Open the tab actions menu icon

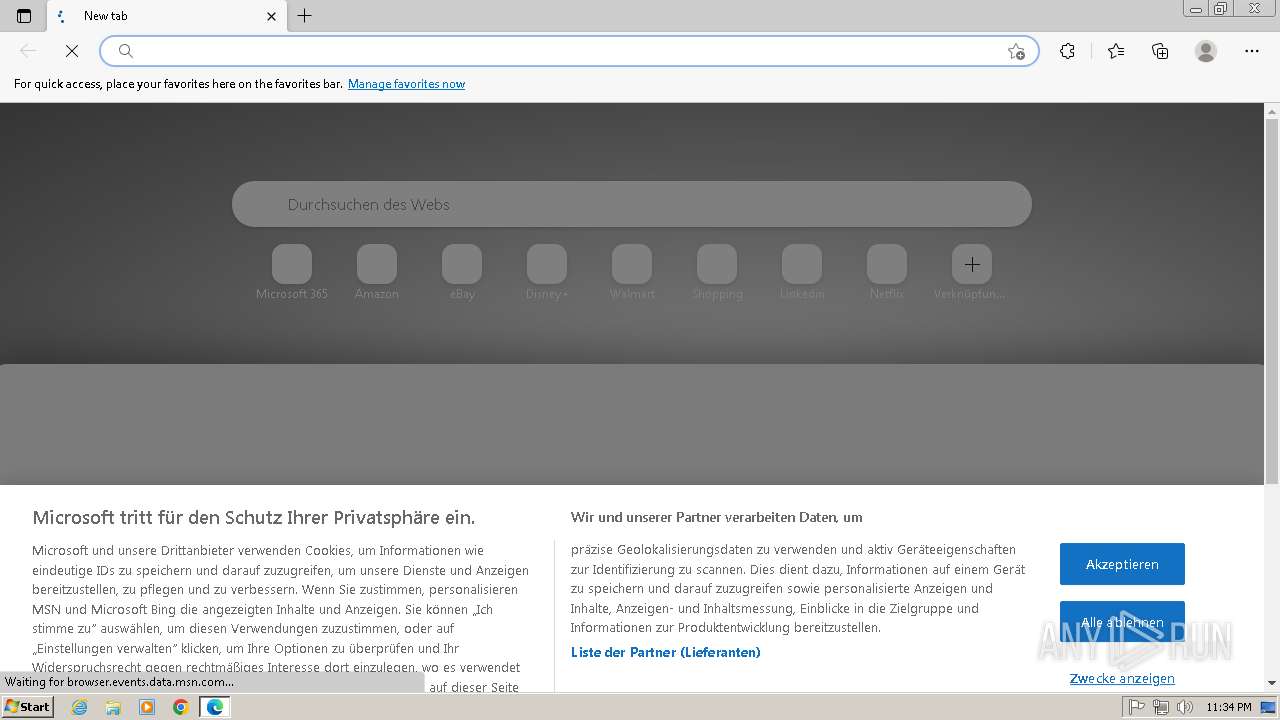coord(24,16)
